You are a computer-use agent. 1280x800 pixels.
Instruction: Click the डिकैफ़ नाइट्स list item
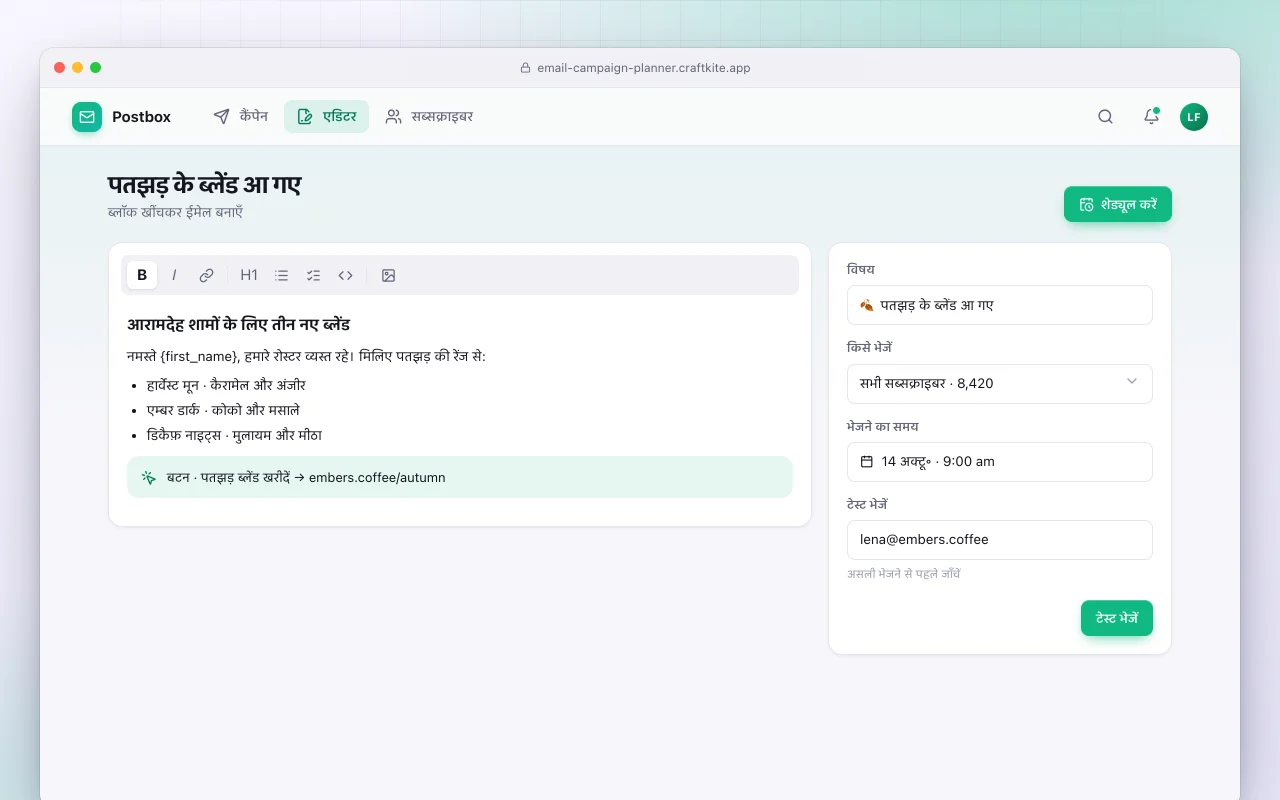(x=234, y=435)
